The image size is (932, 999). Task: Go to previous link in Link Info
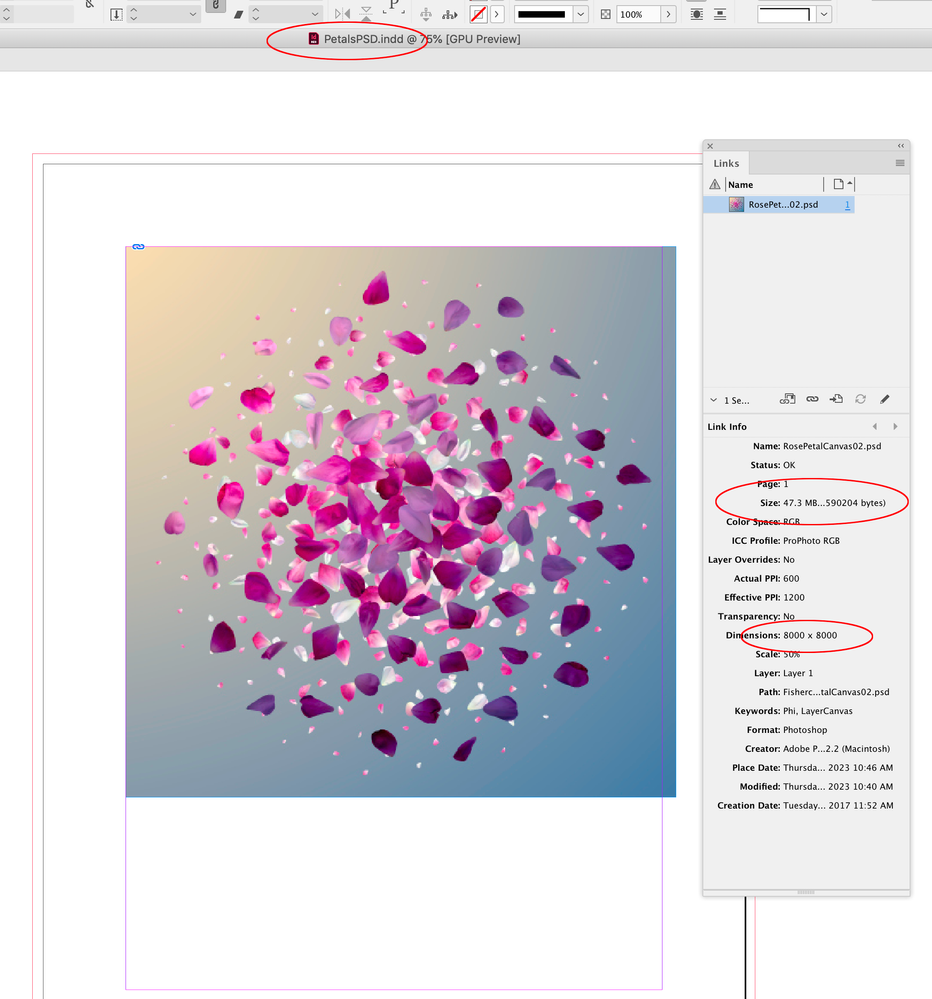click(875, 426)
